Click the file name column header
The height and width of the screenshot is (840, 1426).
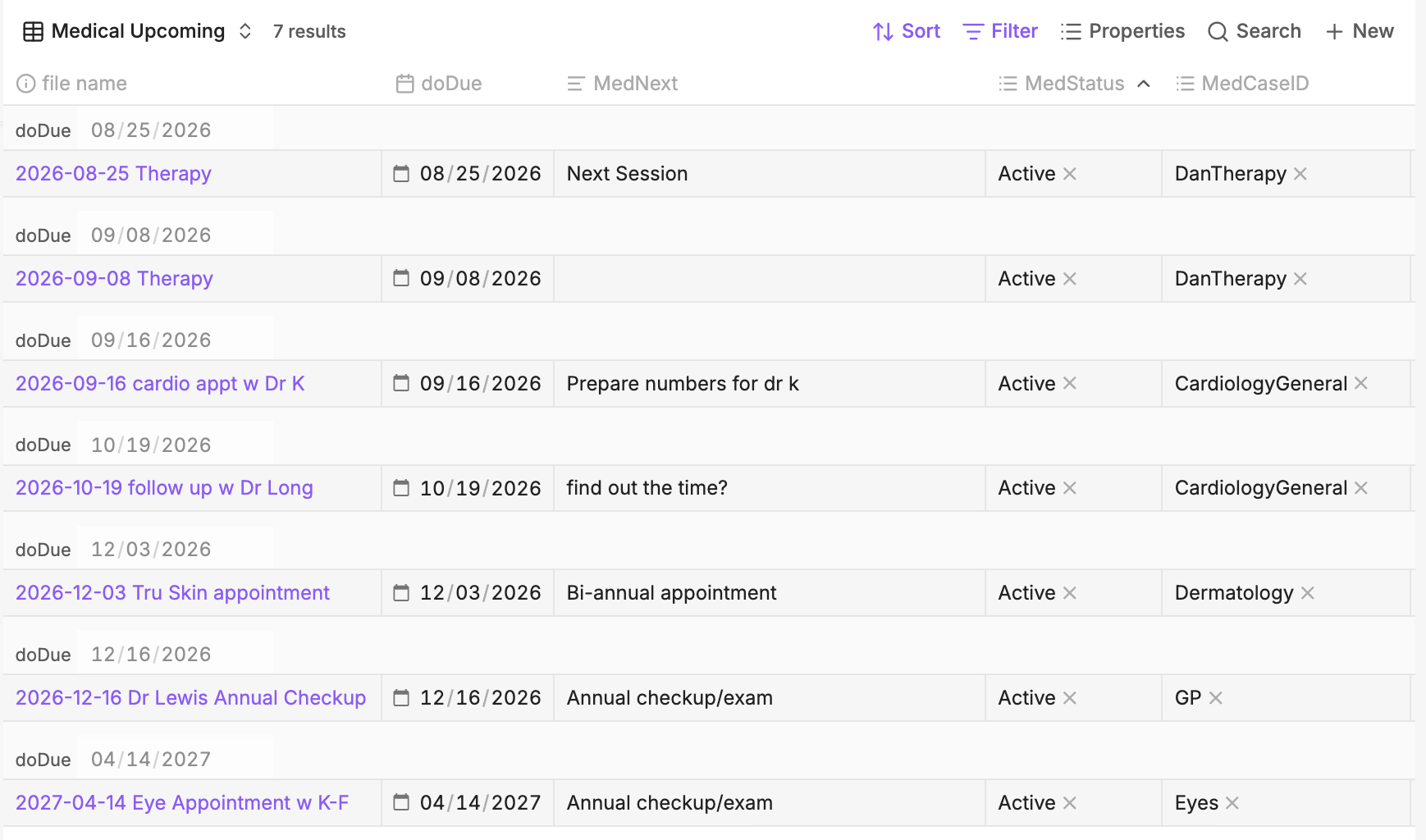[x=72, y=84]
